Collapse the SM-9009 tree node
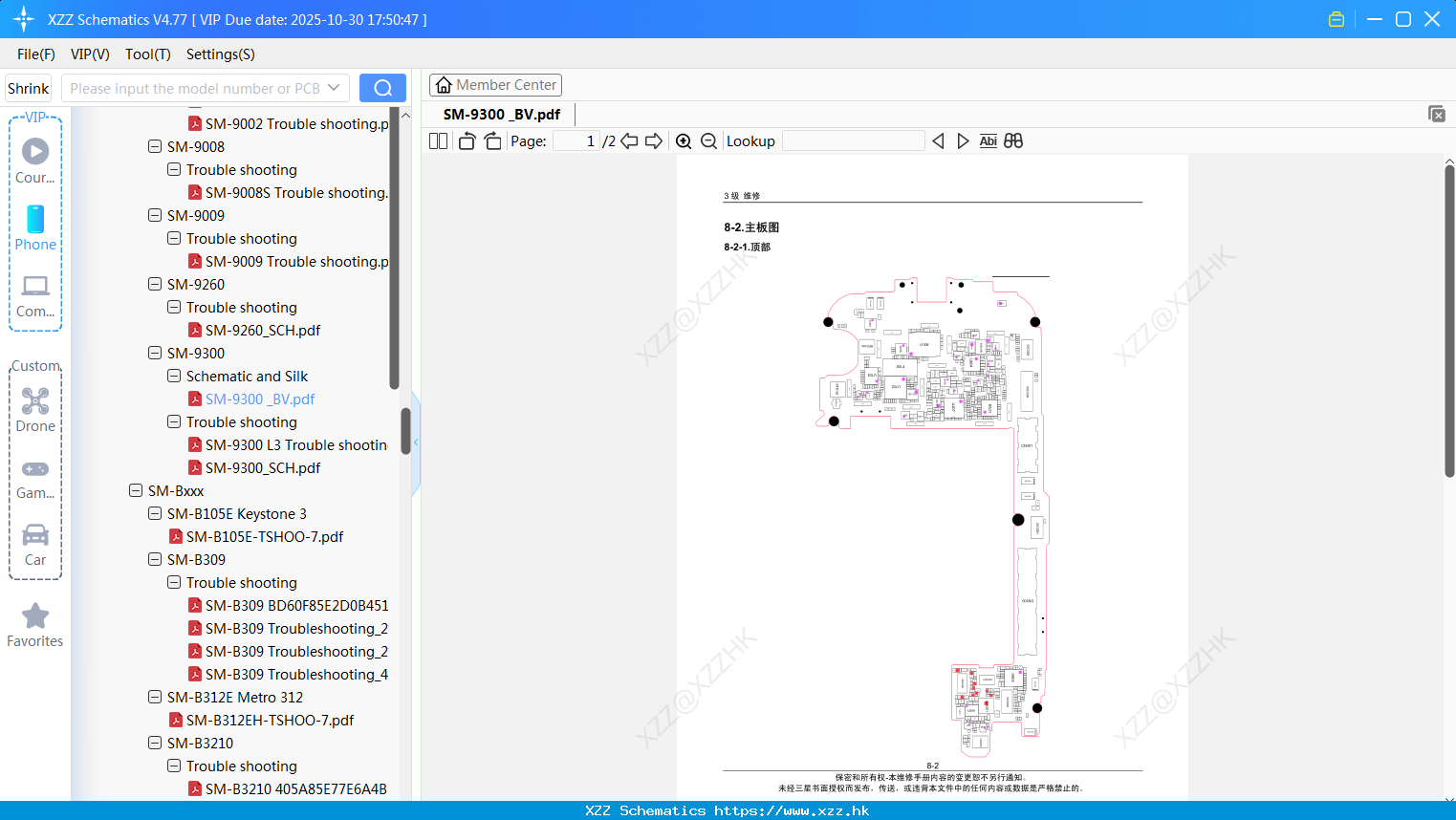 click(155, 215)
